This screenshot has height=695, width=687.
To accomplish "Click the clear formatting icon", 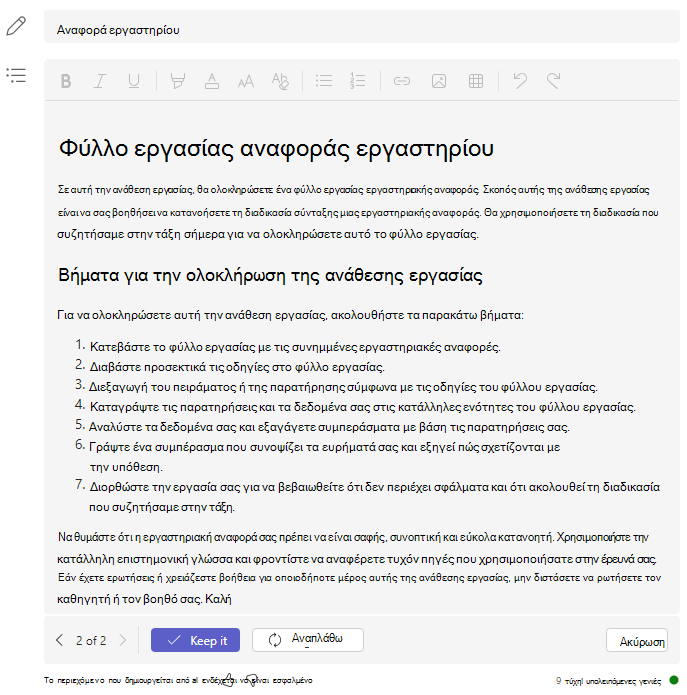I will (x=280, y=81).
